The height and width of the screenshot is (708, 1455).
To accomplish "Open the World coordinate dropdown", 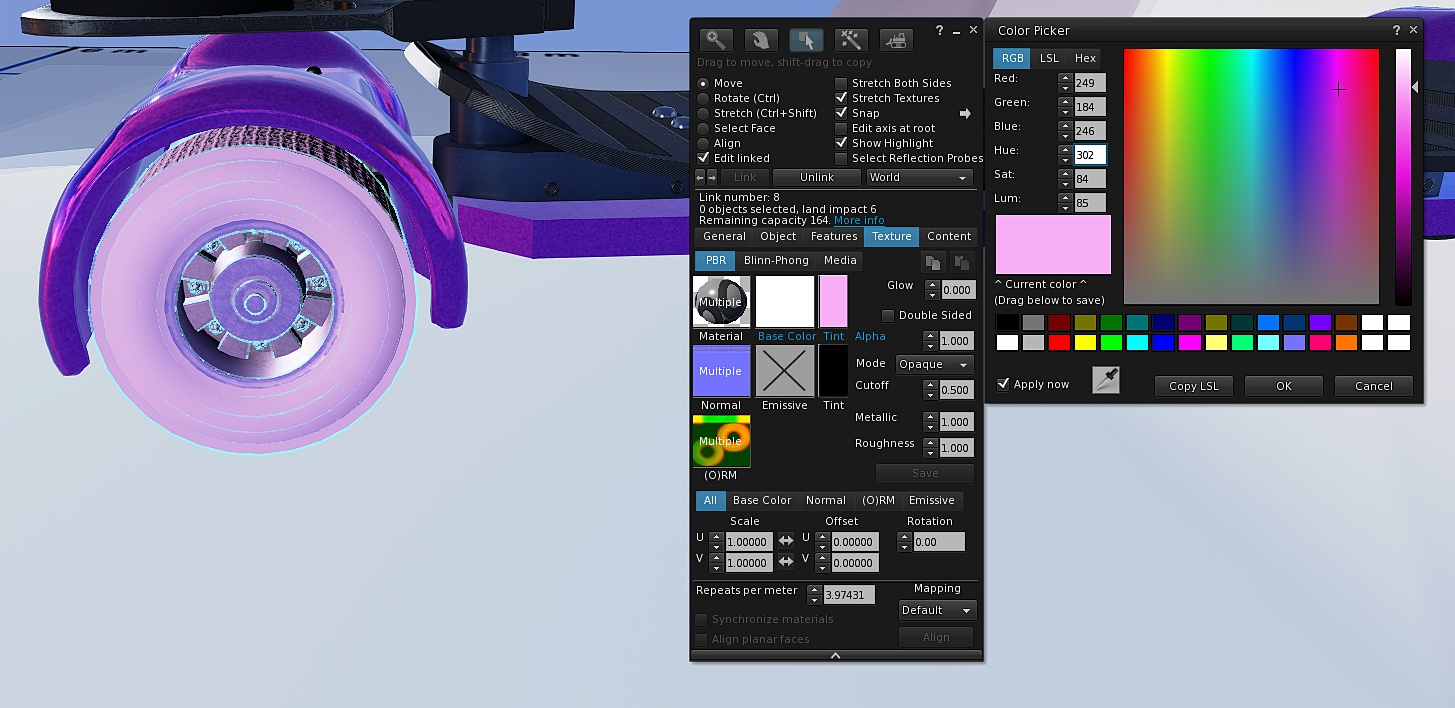I will coord(919,178).
